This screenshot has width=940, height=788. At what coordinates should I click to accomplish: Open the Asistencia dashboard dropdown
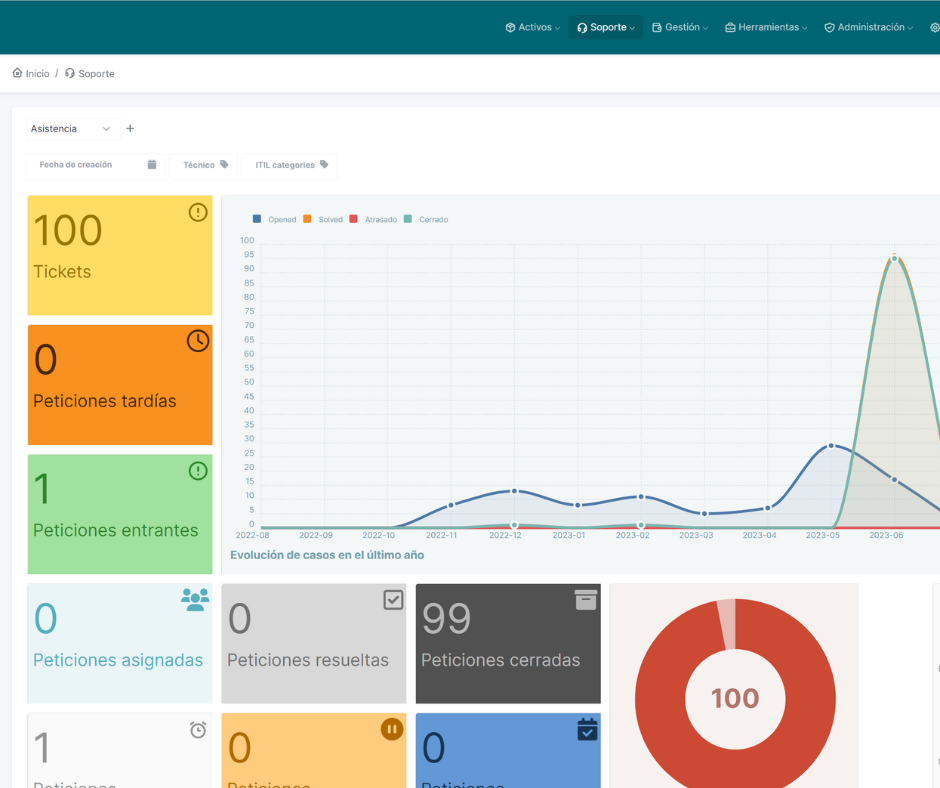pos(72,129)
